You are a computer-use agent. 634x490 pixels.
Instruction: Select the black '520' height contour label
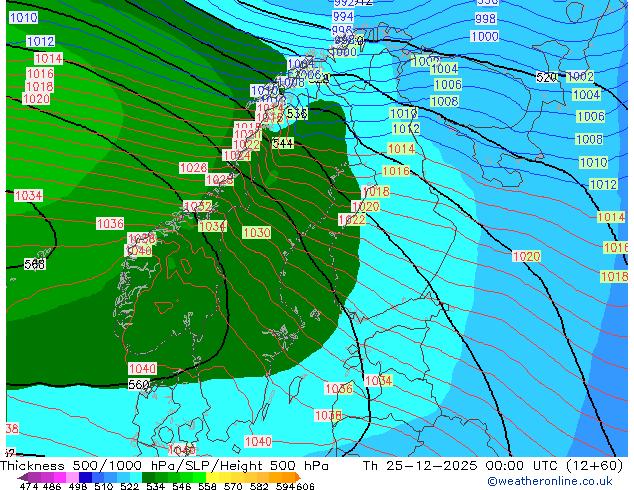coord(547,77)
